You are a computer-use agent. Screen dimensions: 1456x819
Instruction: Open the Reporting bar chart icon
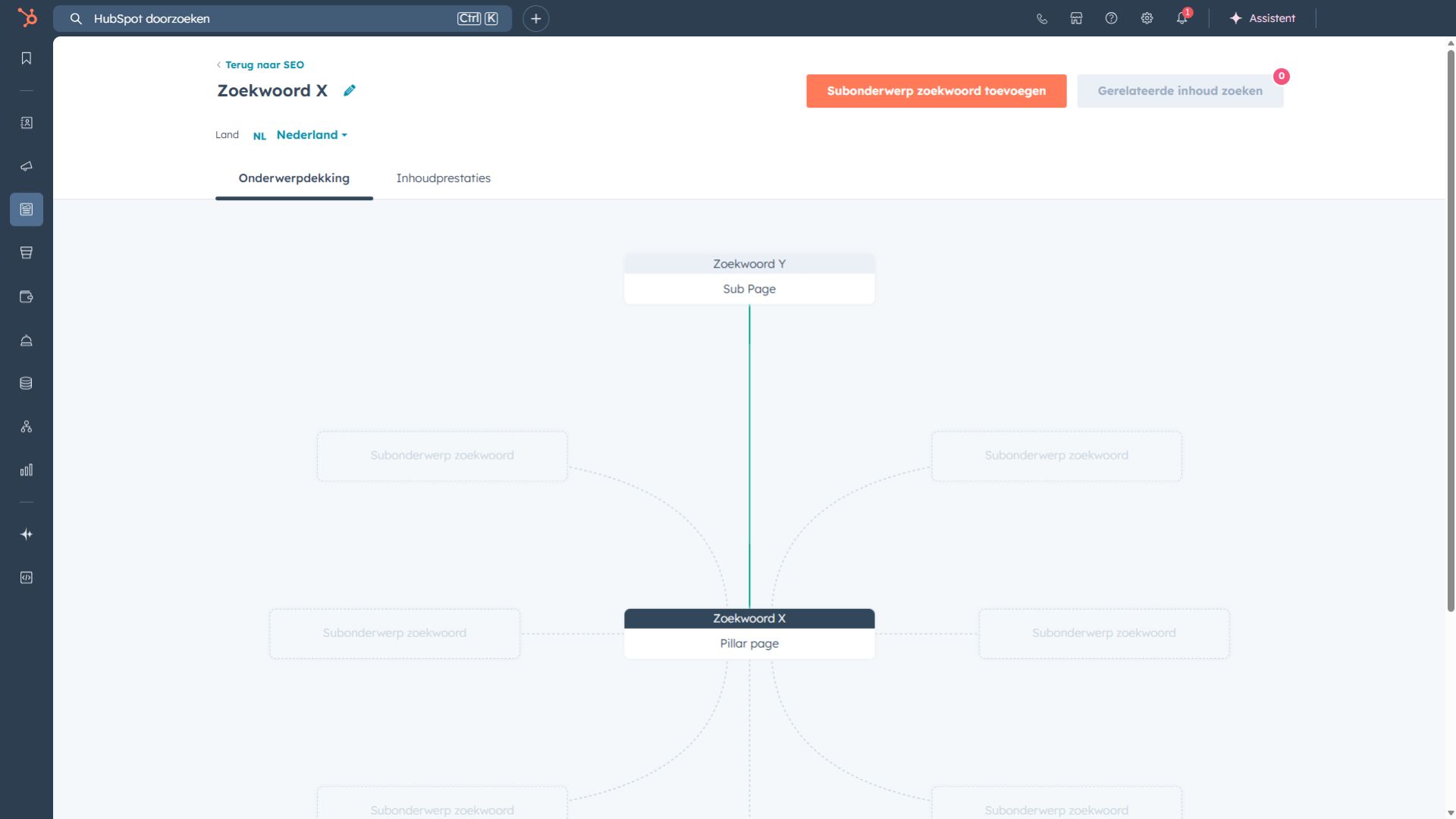27,470
